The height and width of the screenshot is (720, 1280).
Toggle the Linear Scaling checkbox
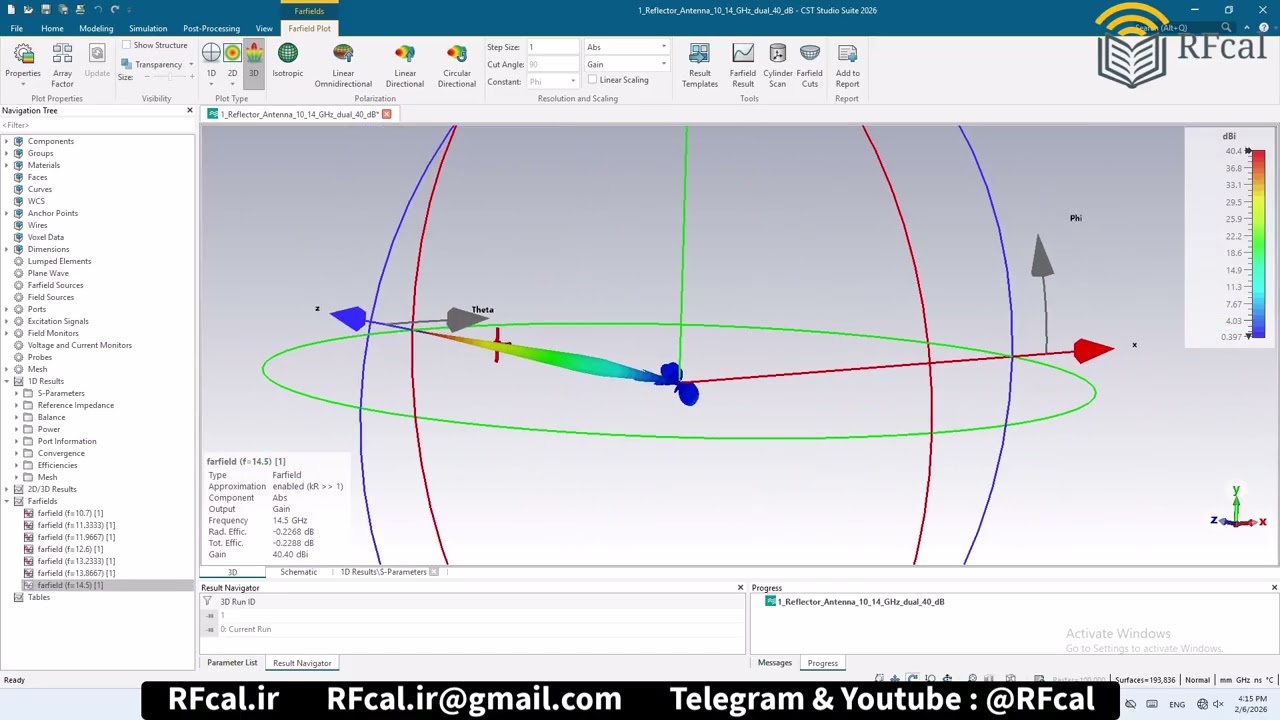(x=592, y=80)
